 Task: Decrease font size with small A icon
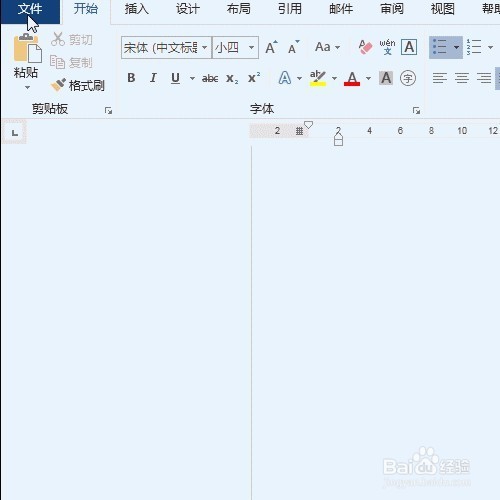point(294,48)
